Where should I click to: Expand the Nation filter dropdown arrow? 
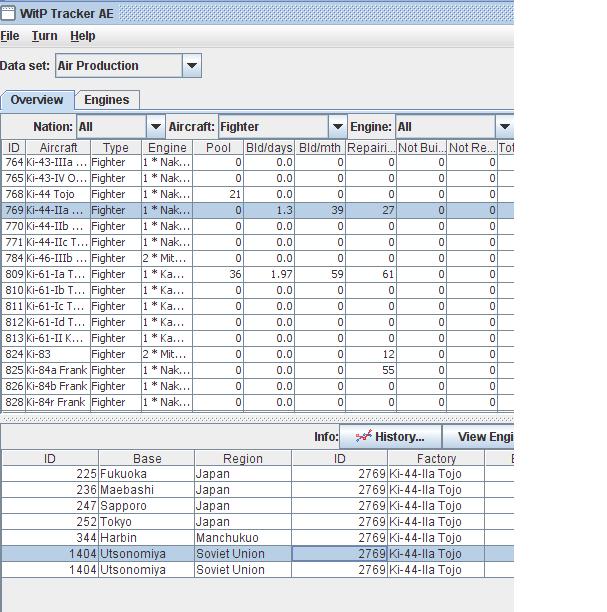coord(155,126)
